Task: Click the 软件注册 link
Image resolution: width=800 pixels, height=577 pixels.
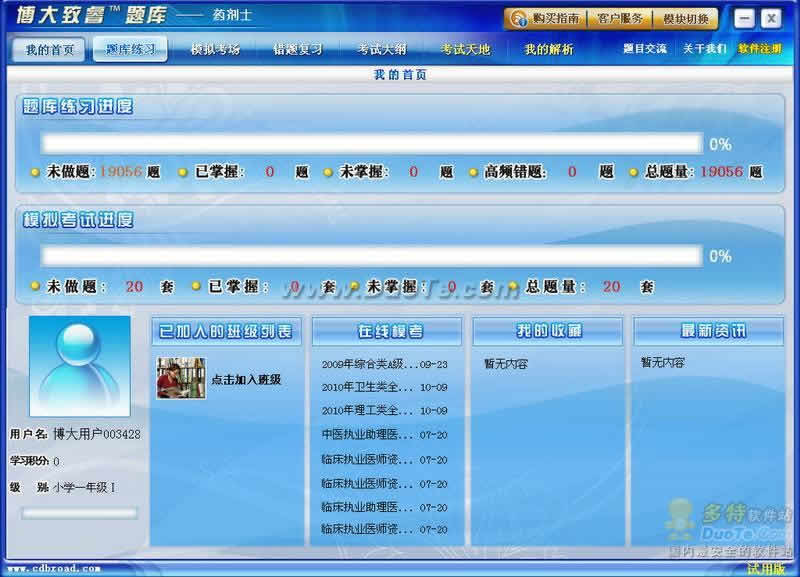Action: point(760,49)
